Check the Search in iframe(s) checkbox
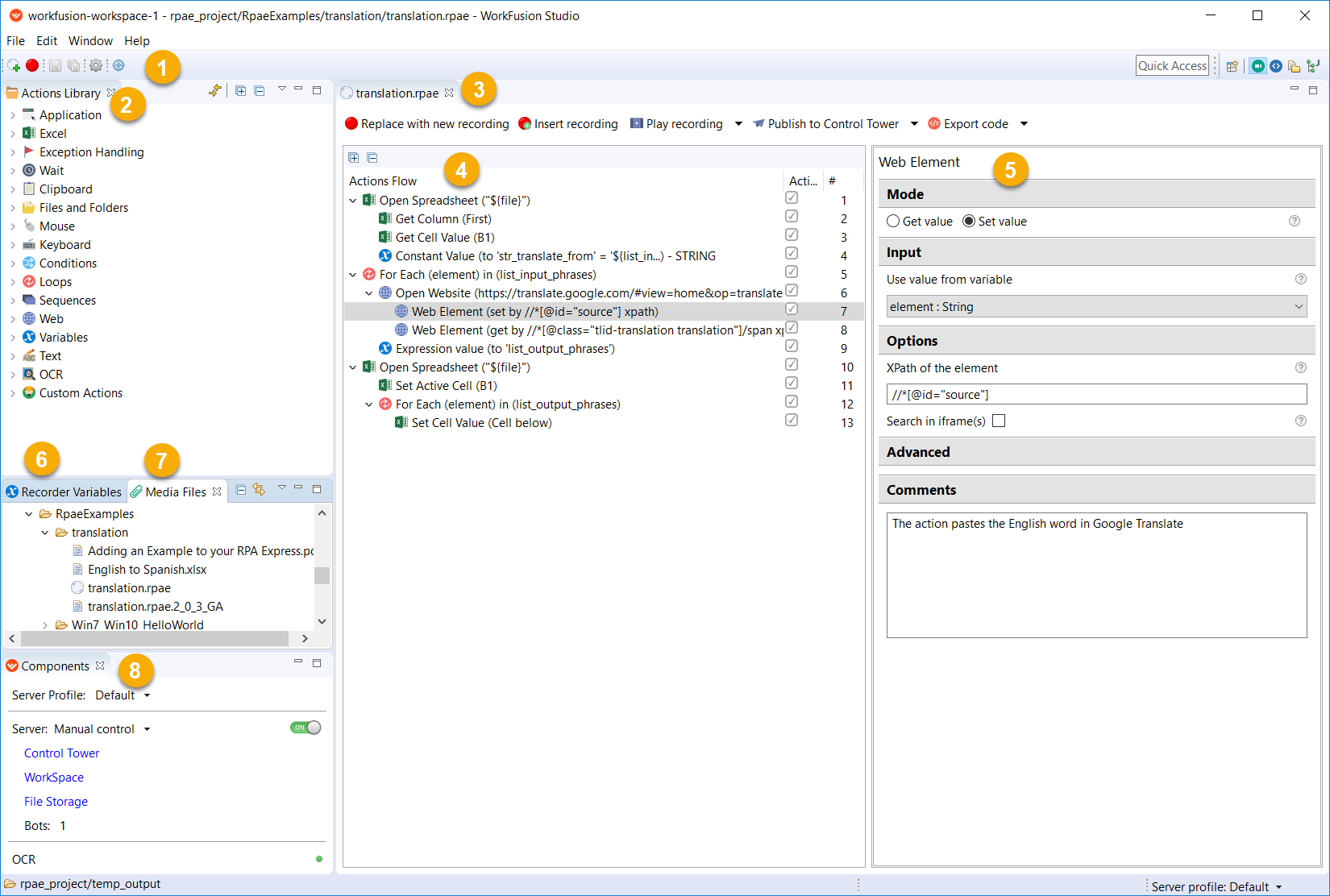 coord(999,421)
